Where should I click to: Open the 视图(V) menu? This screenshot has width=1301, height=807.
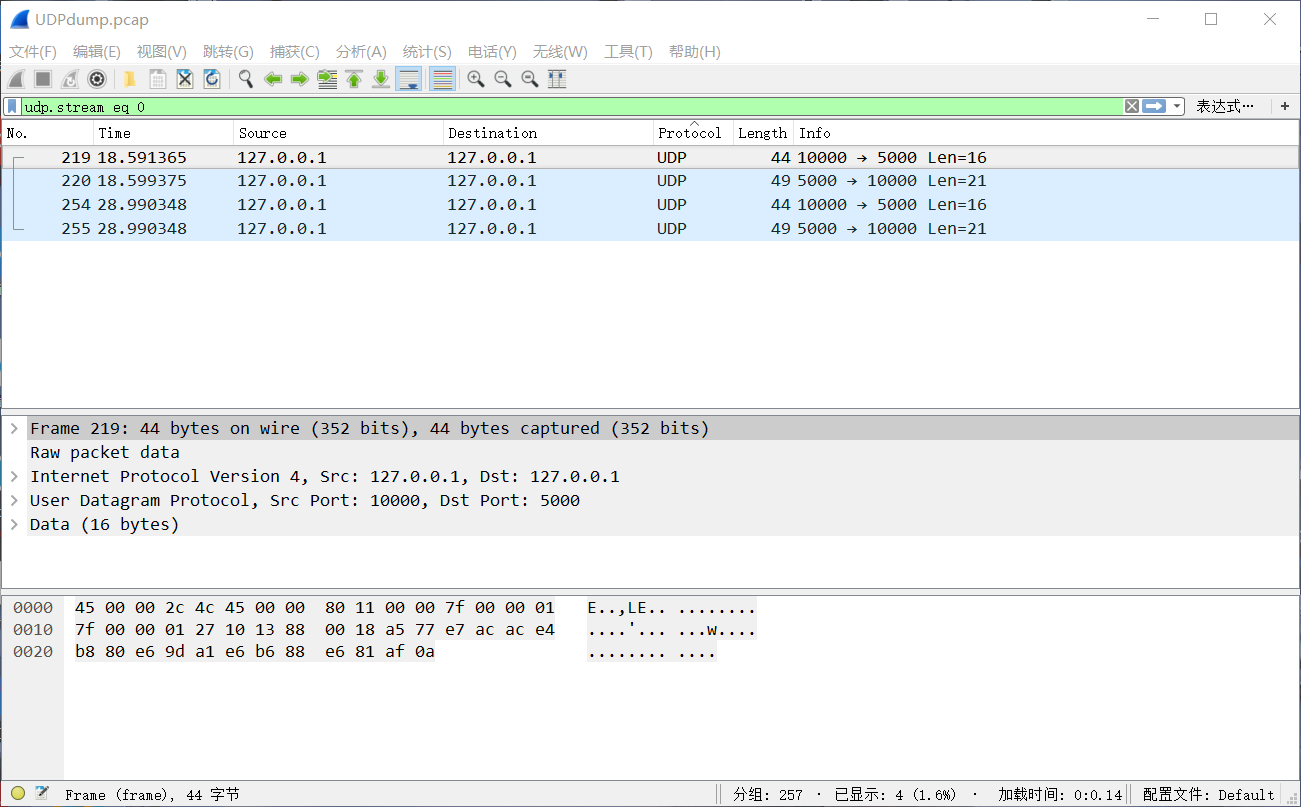click(162, 52)
